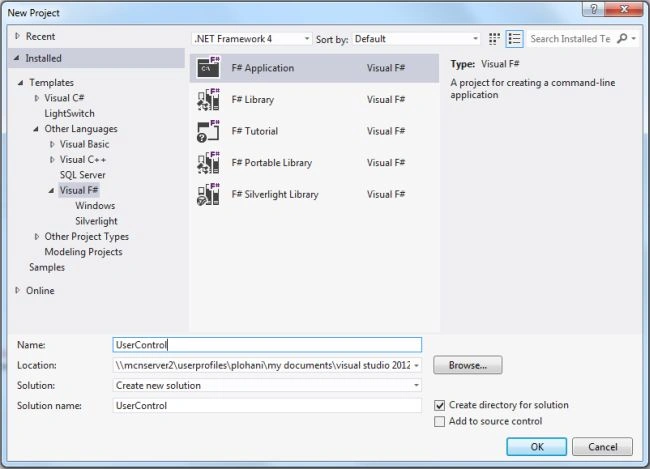Select Visual F# label in the tree
Image resolution: width=650 pixels, height=469 pixels.
(x=79, y=190)
